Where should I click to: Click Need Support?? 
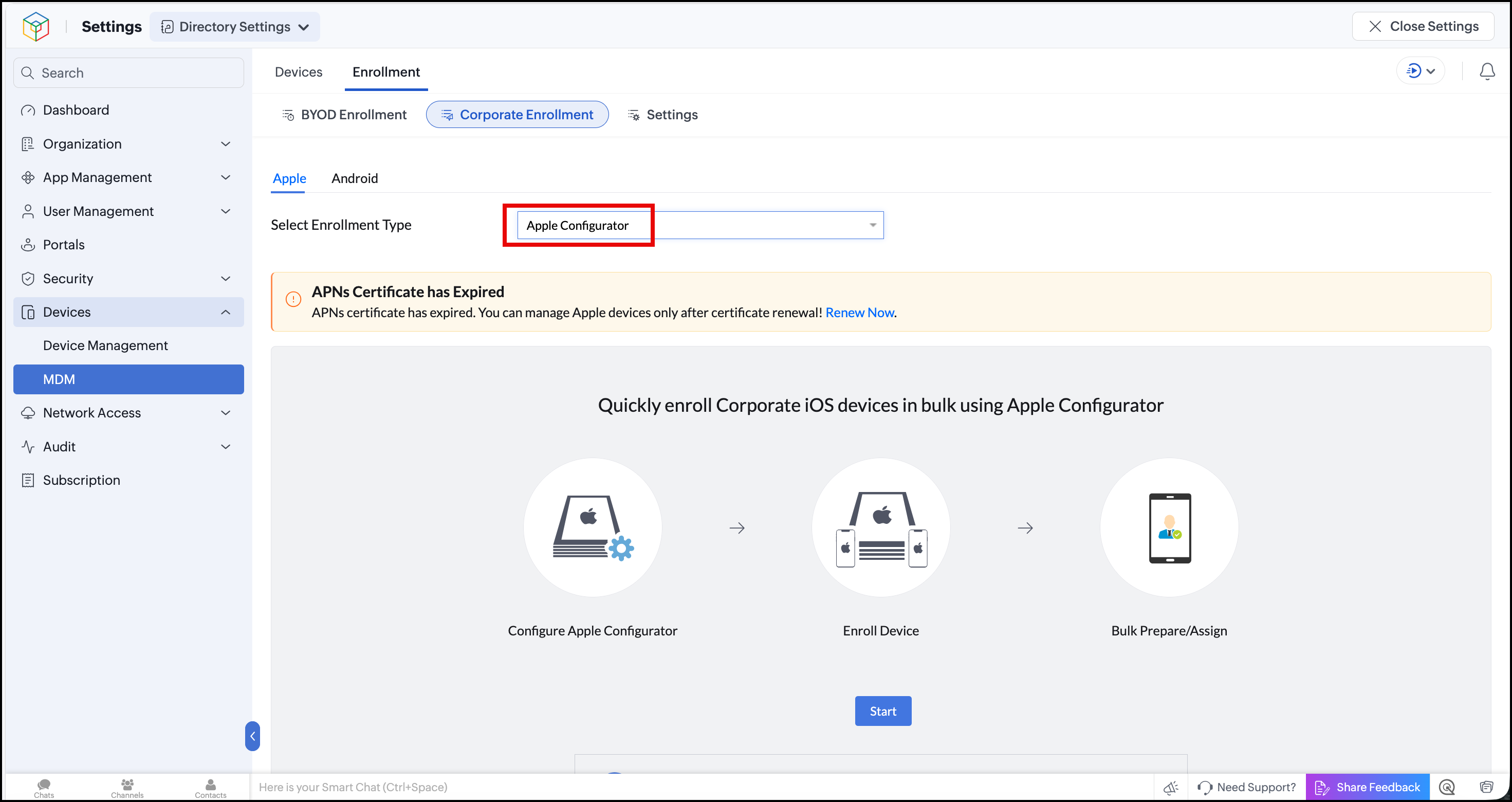(x=1247, y=787)
